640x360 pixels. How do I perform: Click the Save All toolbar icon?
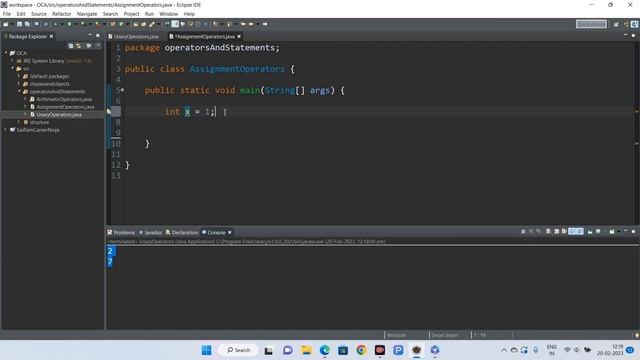(27, 24)
